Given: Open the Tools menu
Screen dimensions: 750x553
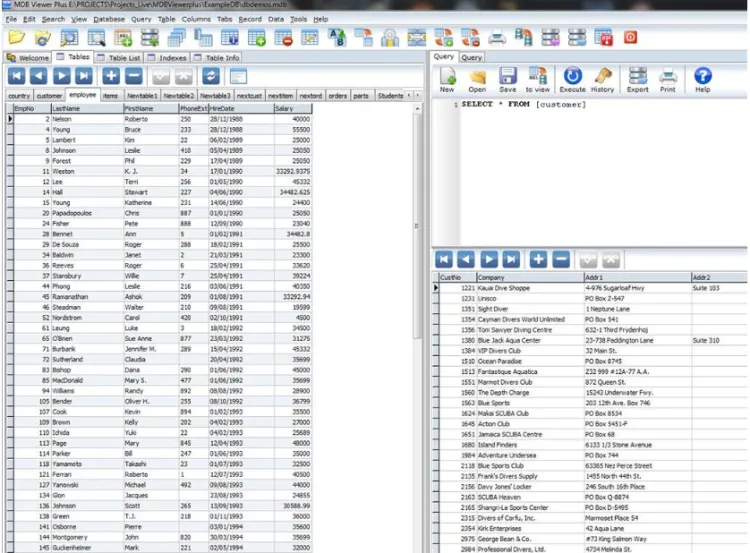Looking at the screenshot, I should click(x=298, y=19).
